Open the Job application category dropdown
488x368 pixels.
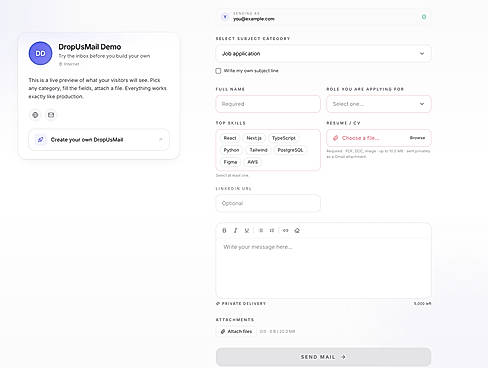tap(323, 54)
